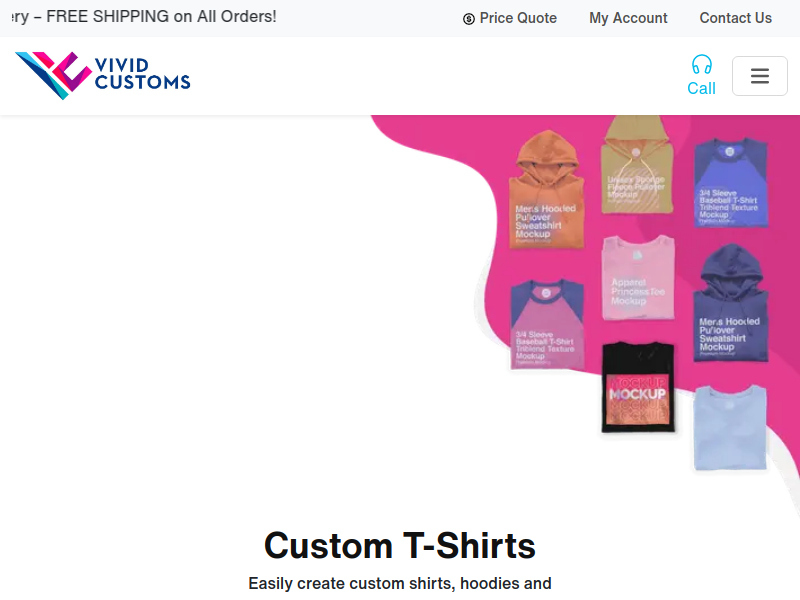Select the tan sponge fleece pullover mockup
The width and height of the screenshot is (800, 600).
point(637,165)
